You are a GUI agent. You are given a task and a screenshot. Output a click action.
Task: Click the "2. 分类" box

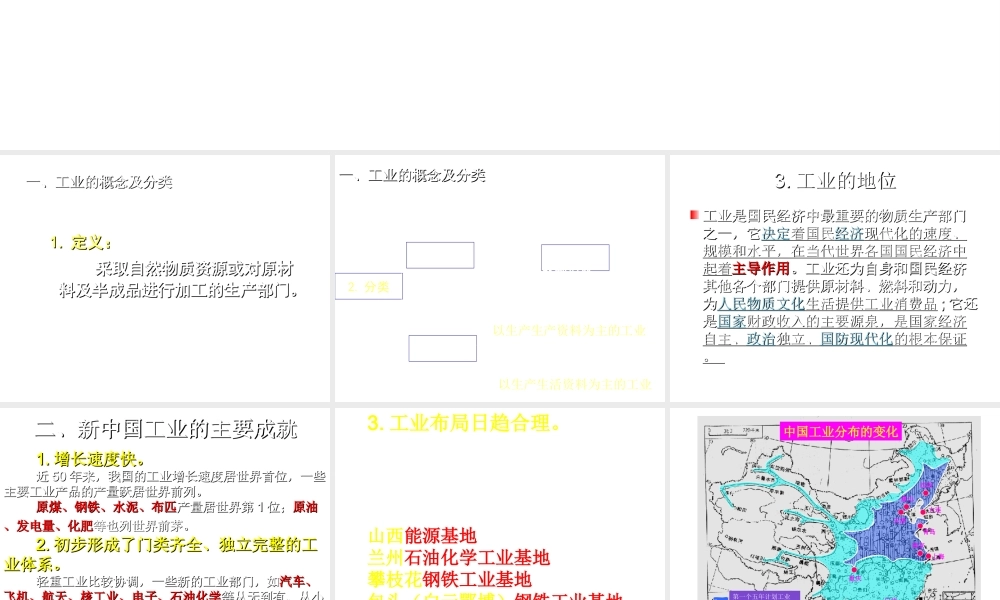(x=369, y=286)
